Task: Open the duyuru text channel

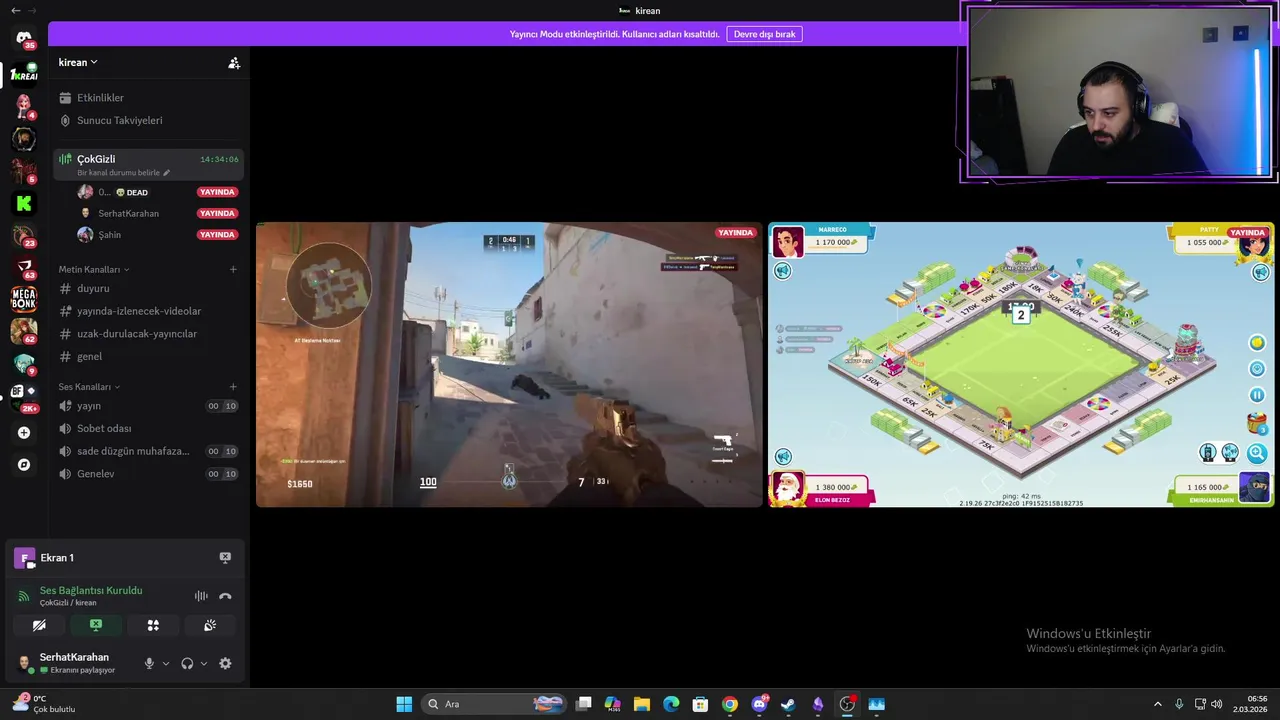Action: tap(148, 288)
